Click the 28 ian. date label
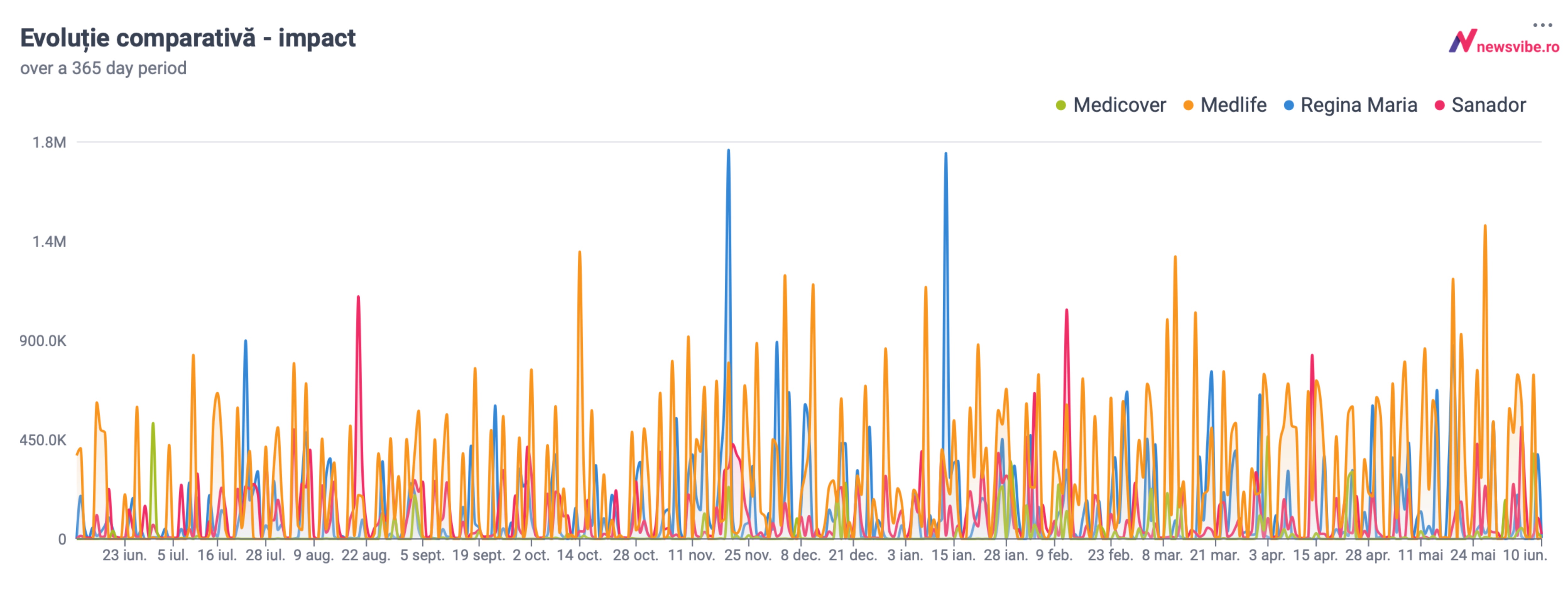1568x603 pixels. coord(1005,555)
